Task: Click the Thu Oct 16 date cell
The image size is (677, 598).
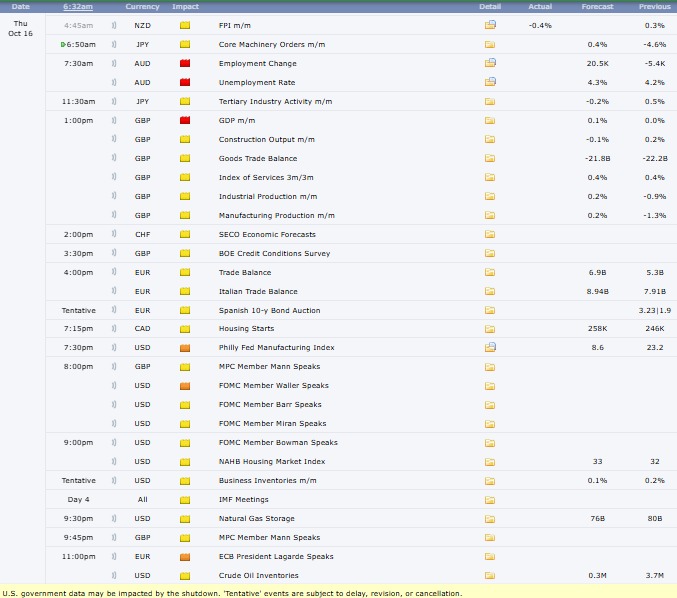Action: coord(20,28)
